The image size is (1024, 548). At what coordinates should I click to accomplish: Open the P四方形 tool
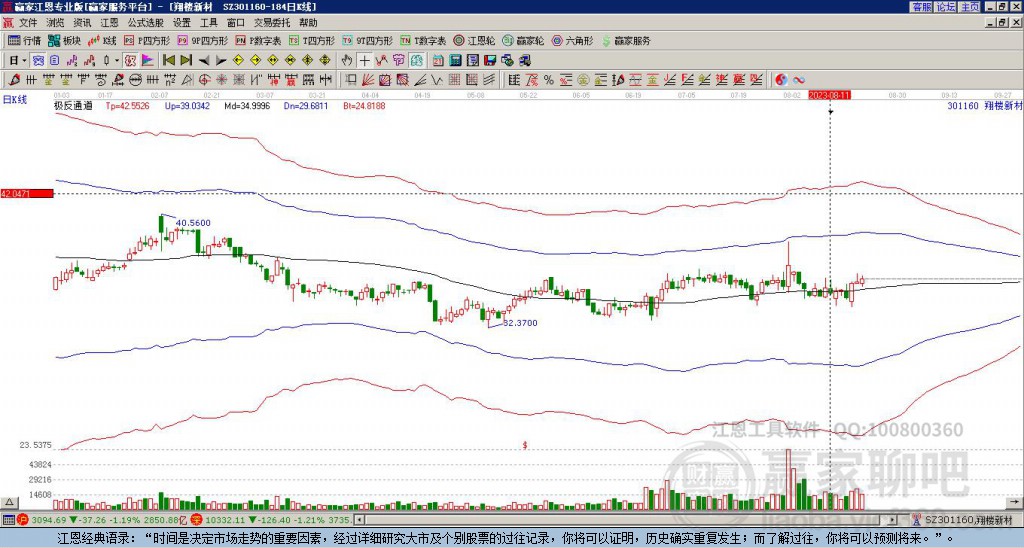(x=148, y=40)
